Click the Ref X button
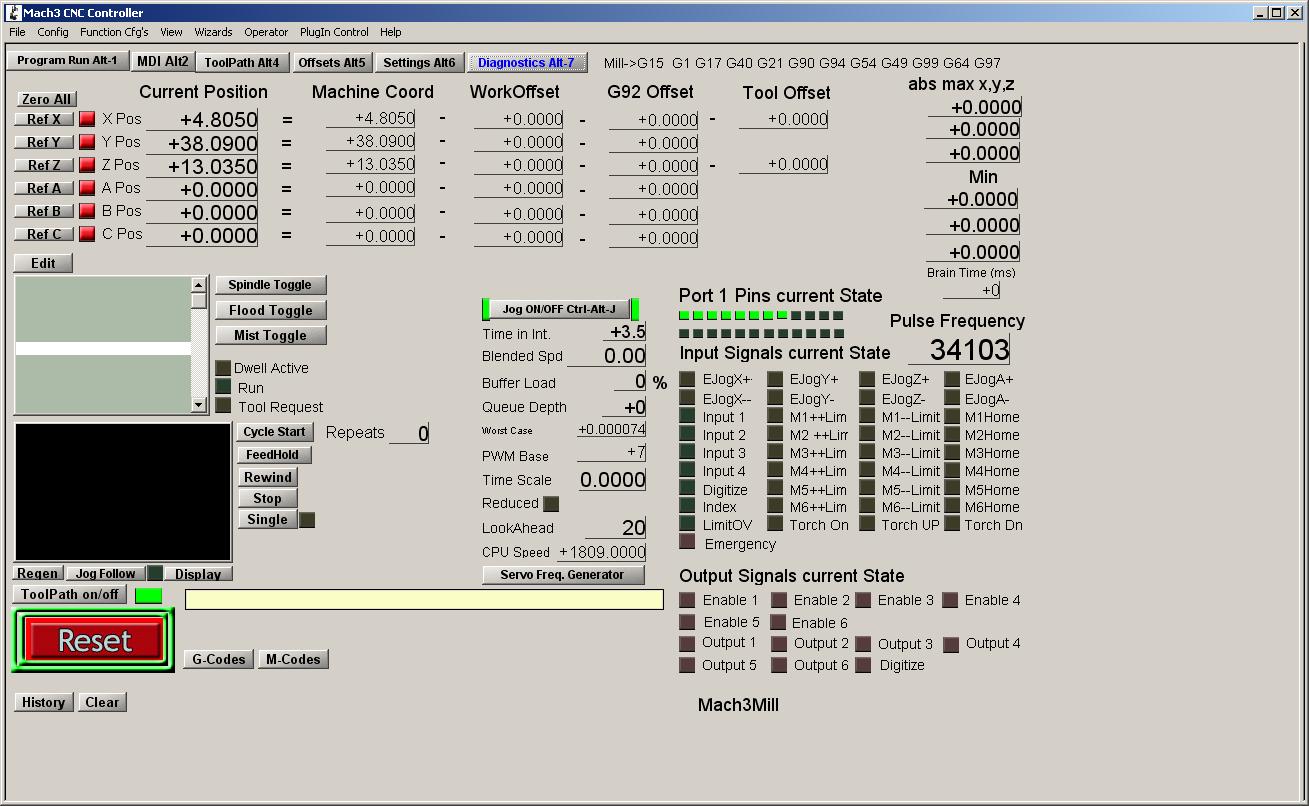The height and width of the screenshot is (806, 1309). [x=44, y=119]
